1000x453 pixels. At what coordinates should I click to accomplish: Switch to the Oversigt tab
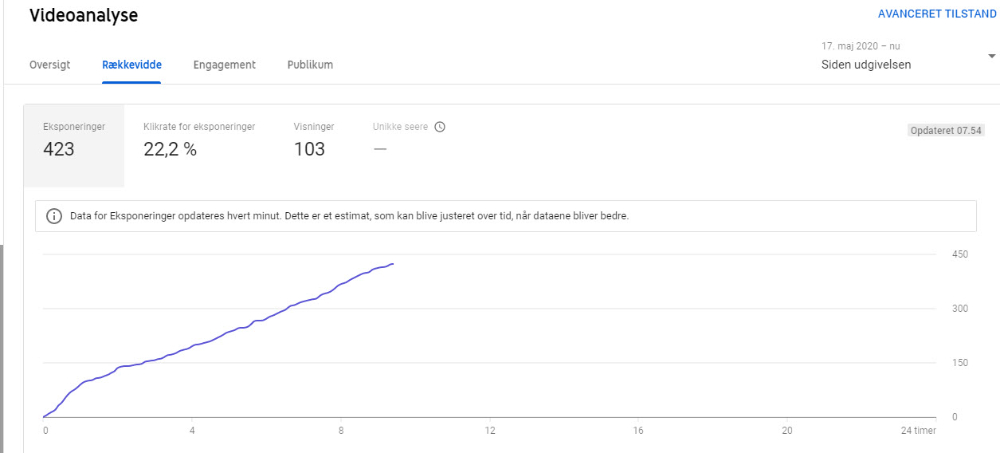pyautogui.click(x=50, y=64)
